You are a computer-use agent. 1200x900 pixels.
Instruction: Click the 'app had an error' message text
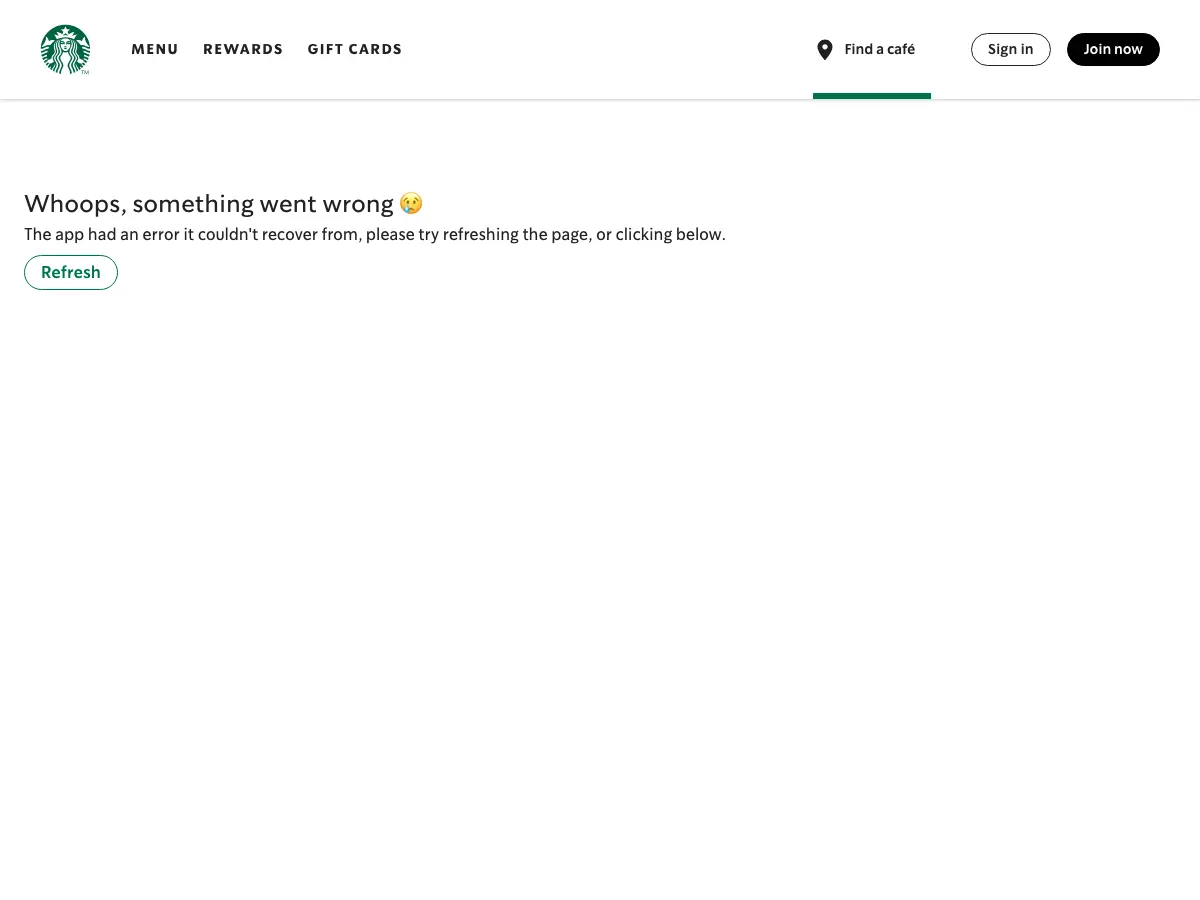pos(375,234)
